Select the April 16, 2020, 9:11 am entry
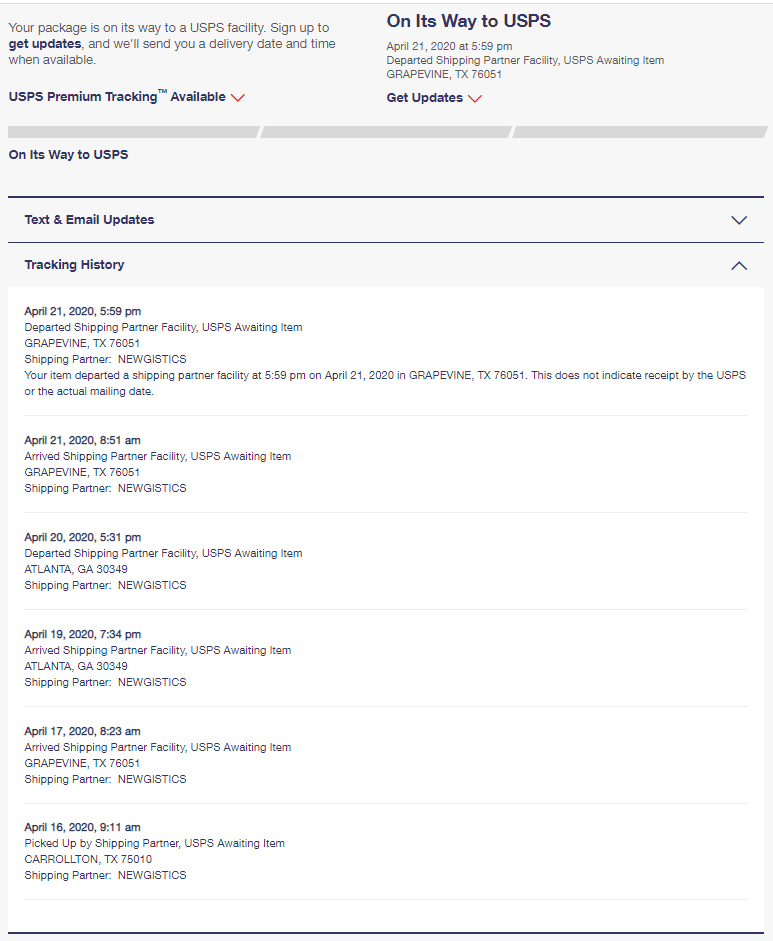The image size is (773, 941). point(82,828)
